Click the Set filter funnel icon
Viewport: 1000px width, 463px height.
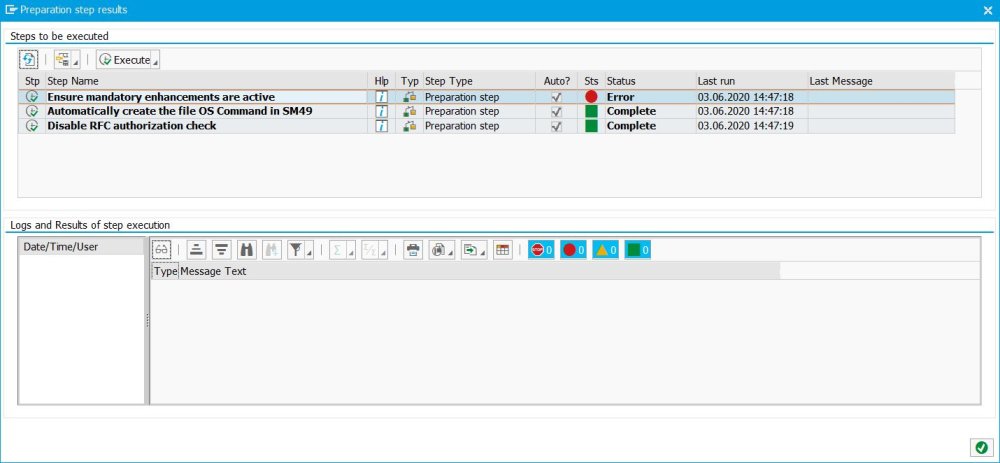click(x=295, y=250)
